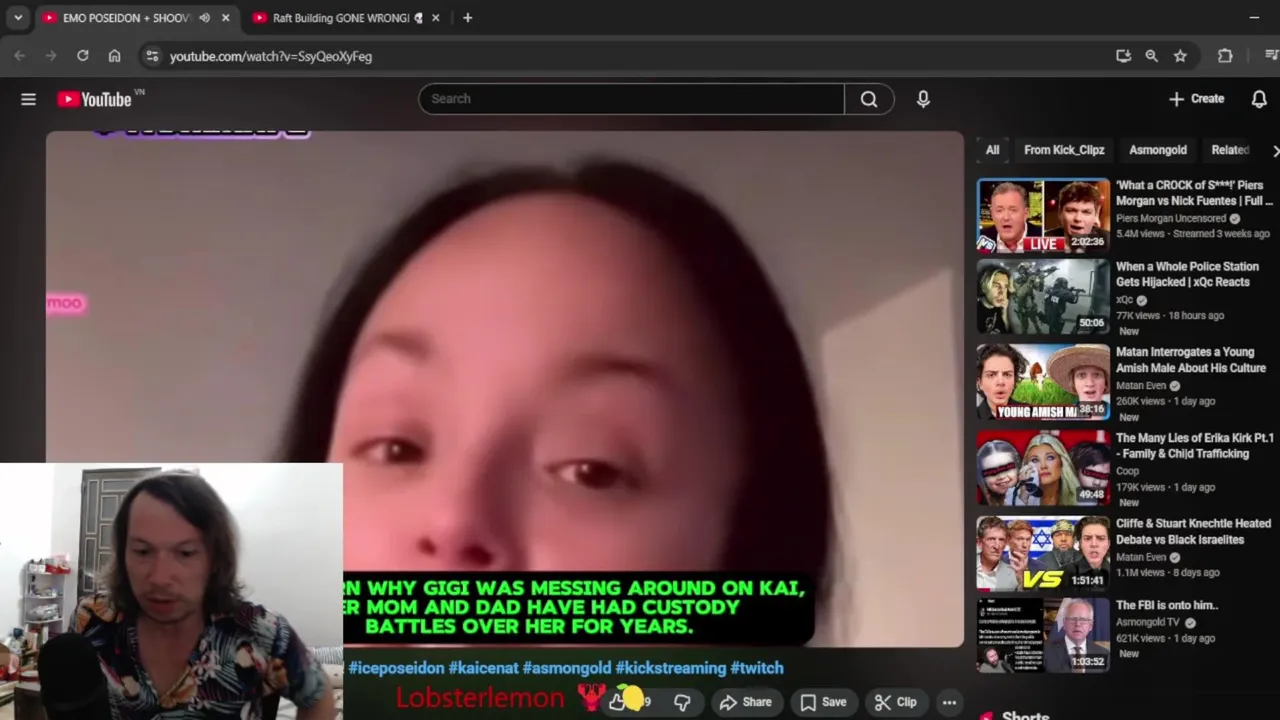This screenshot has height=720, width=1280.
Task: Open the install app icon in address bar
Action: (x=1123, y=56)
